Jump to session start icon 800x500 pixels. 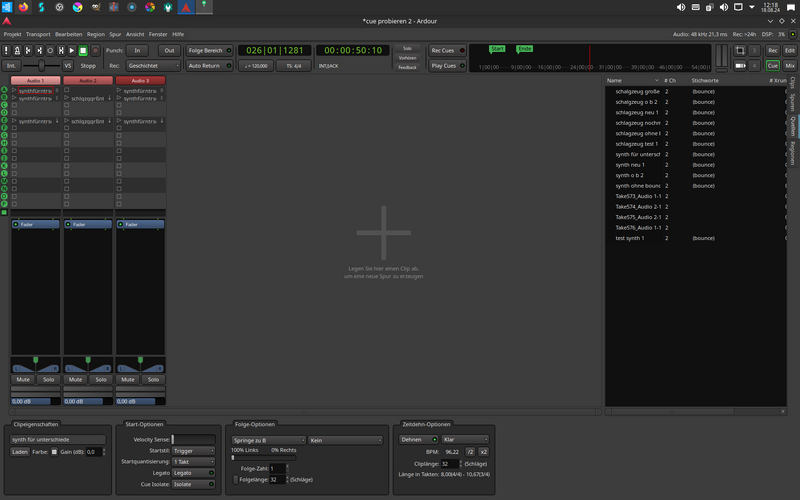tap(28, 51)
